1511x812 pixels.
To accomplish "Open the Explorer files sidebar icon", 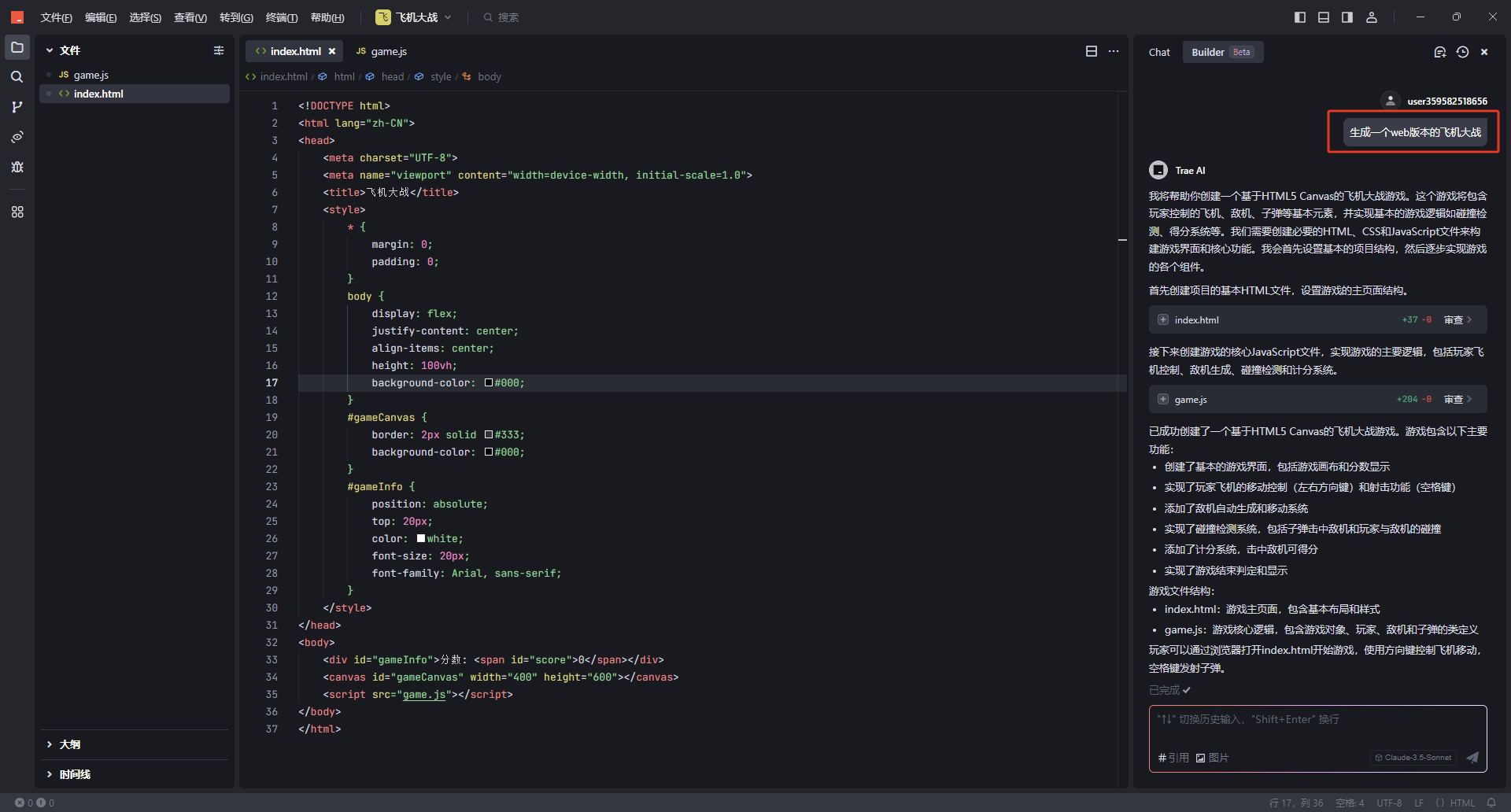I will click(17, 47).
